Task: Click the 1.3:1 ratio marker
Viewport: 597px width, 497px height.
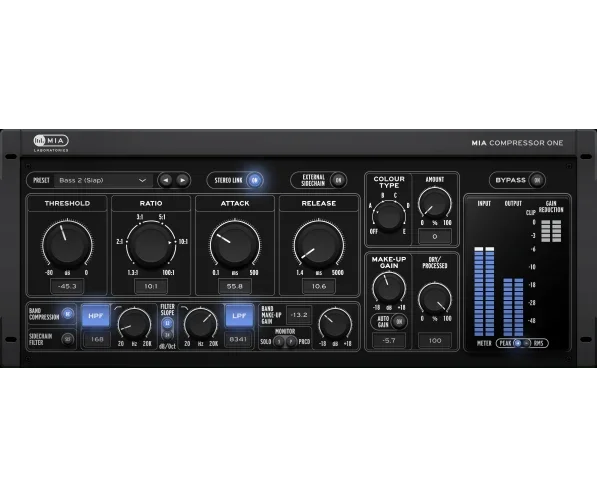Action: click(133, 273)
